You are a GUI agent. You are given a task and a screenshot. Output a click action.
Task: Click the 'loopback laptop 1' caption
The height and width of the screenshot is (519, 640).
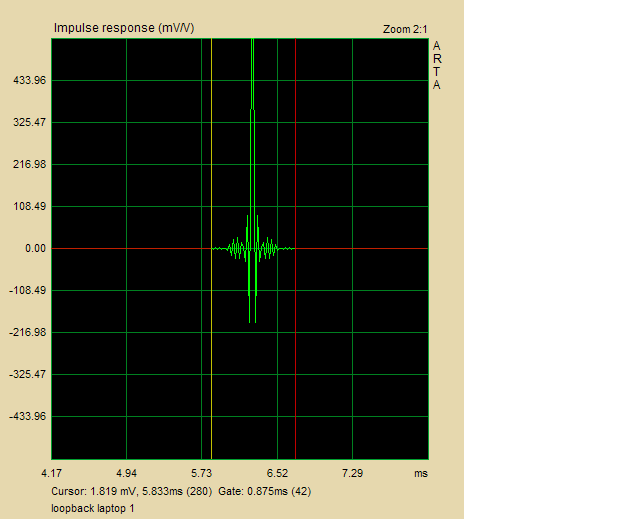click(x=93, y=508)
